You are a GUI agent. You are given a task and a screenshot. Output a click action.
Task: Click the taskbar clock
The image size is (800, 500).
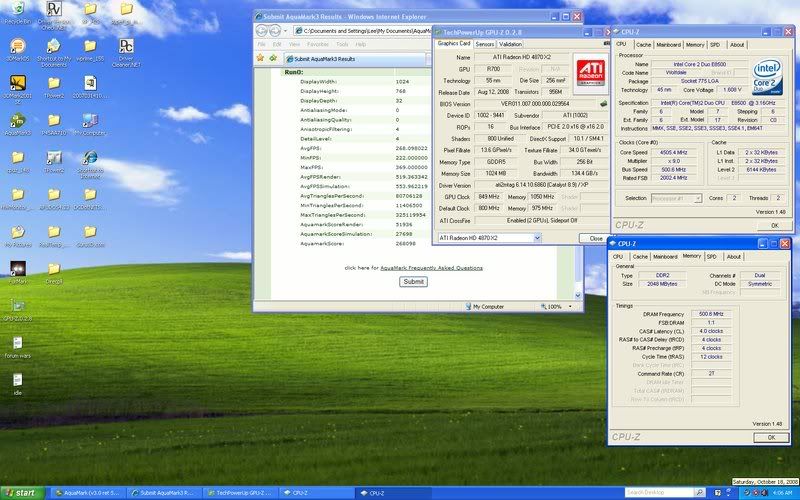click(x=782, y=493)
